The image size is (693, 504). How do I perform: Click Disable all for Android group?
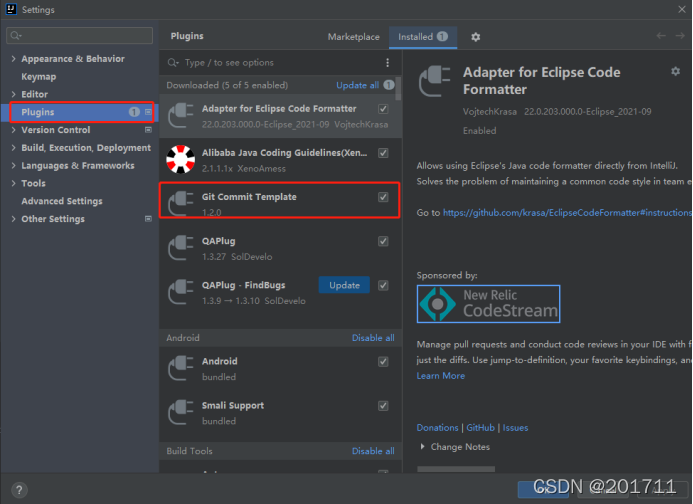(x=373, y=338)
